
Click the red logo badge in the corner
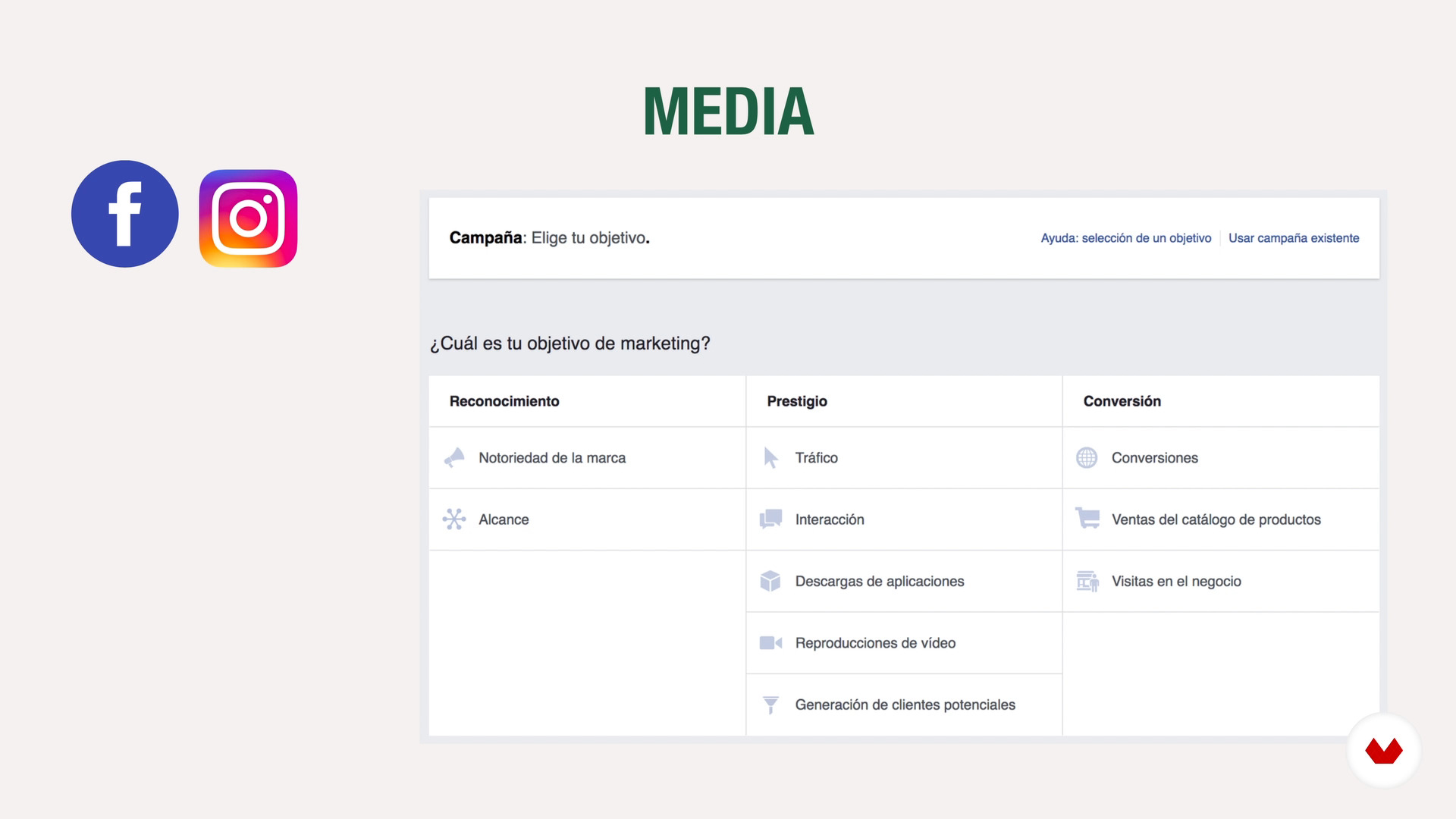pos(1384,751)
